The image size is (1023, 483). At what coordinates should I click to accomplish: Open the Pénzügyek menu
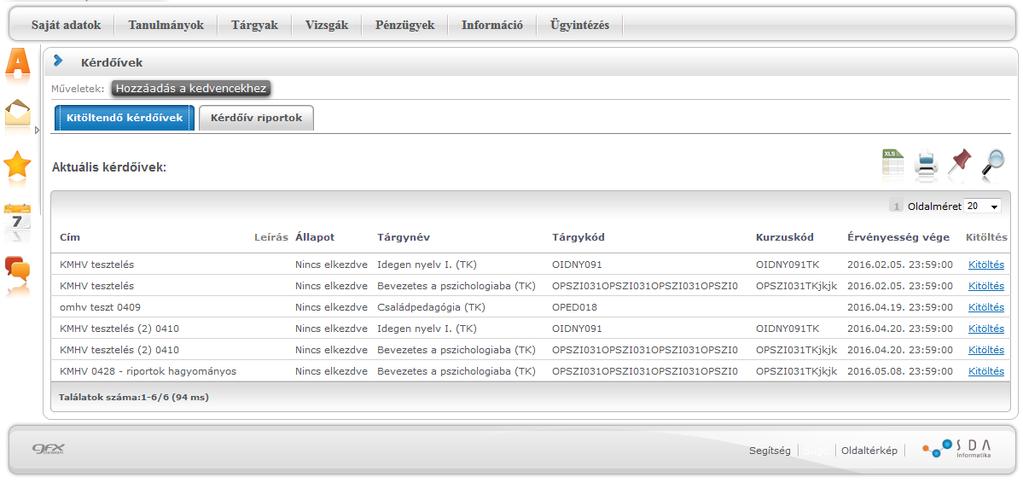coord(405,25)
